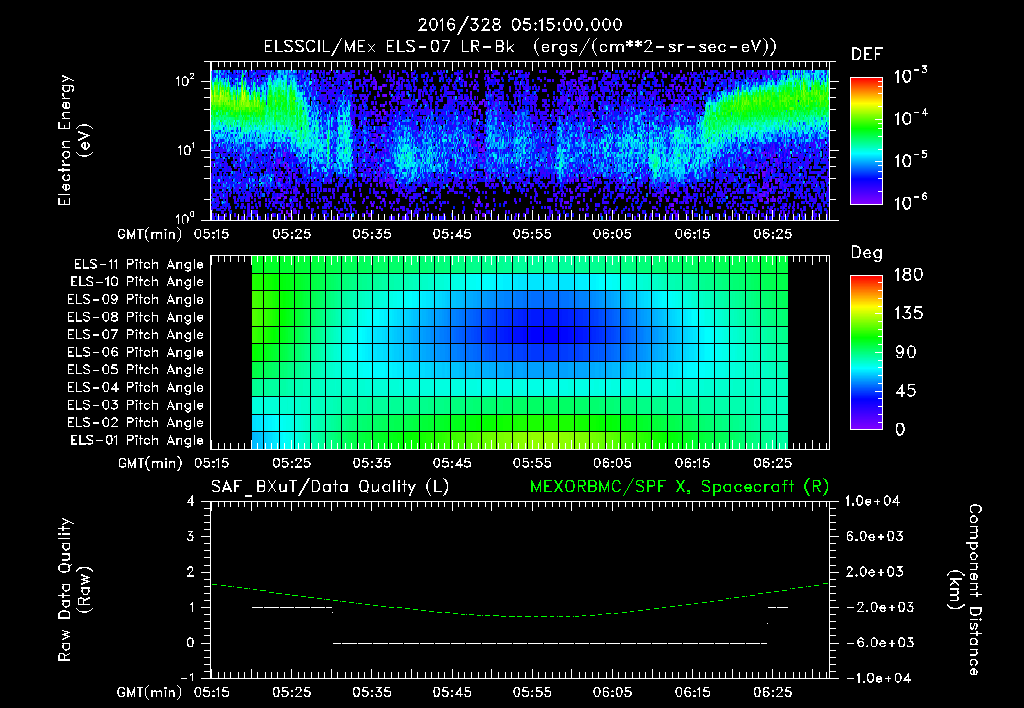The image size is (1024, 708).
Task: Select the DEF label above color scale
Action: (867, 55)
